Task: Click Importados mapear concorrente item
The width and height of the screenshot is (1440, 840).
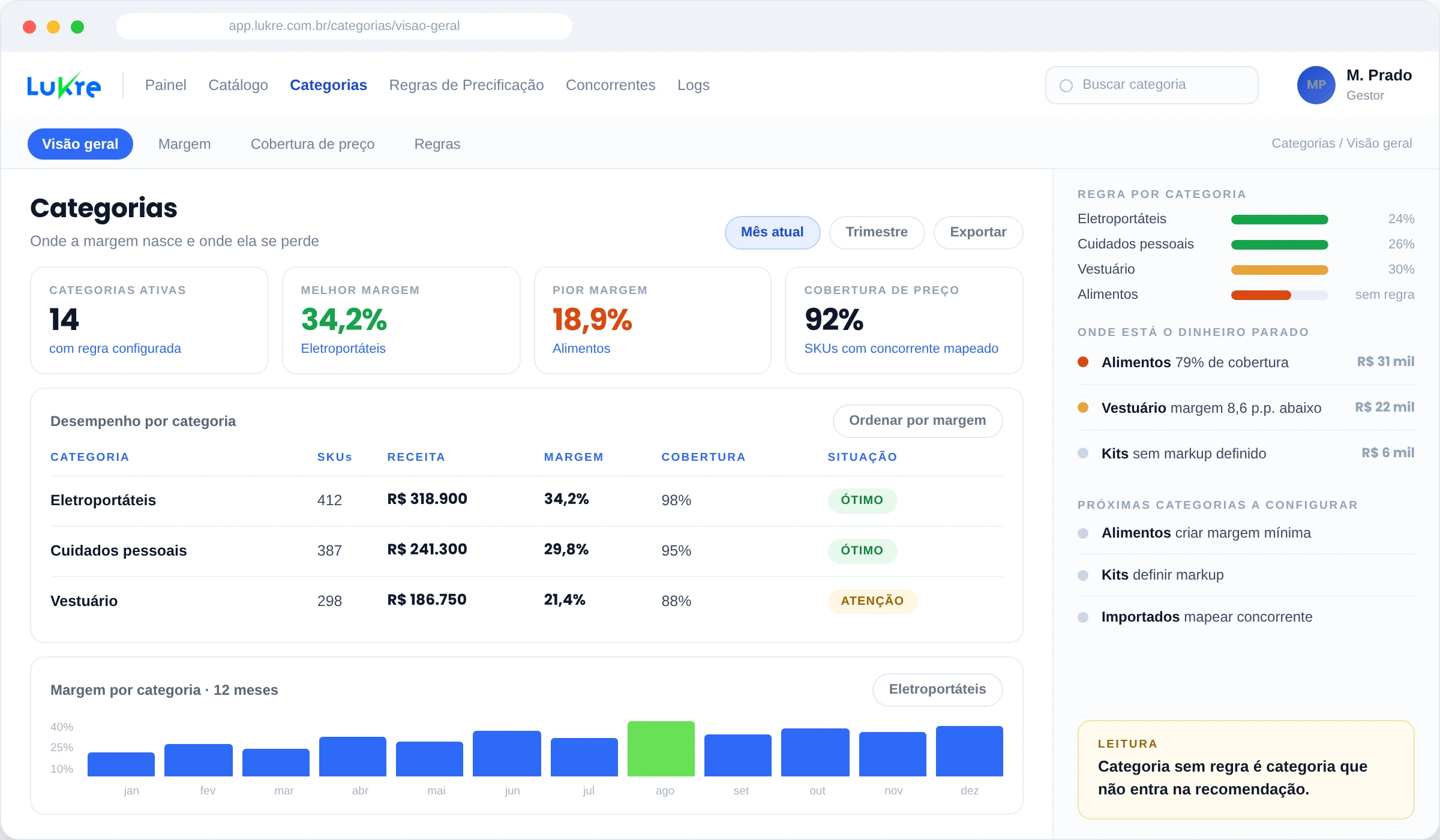Action: 1207,617
